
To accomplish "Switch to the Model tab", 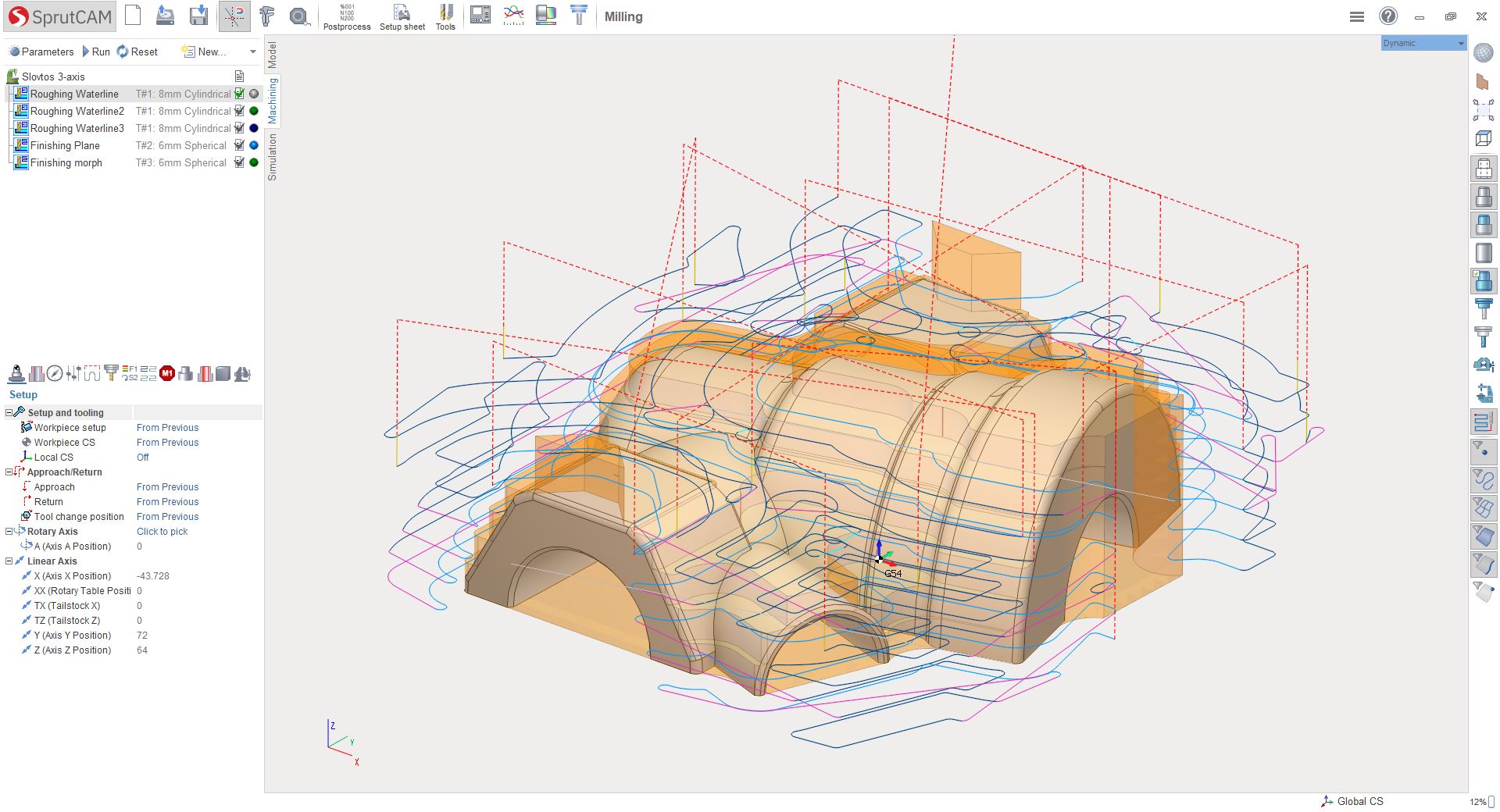I will pyautogui.click(x=272, y=55).
